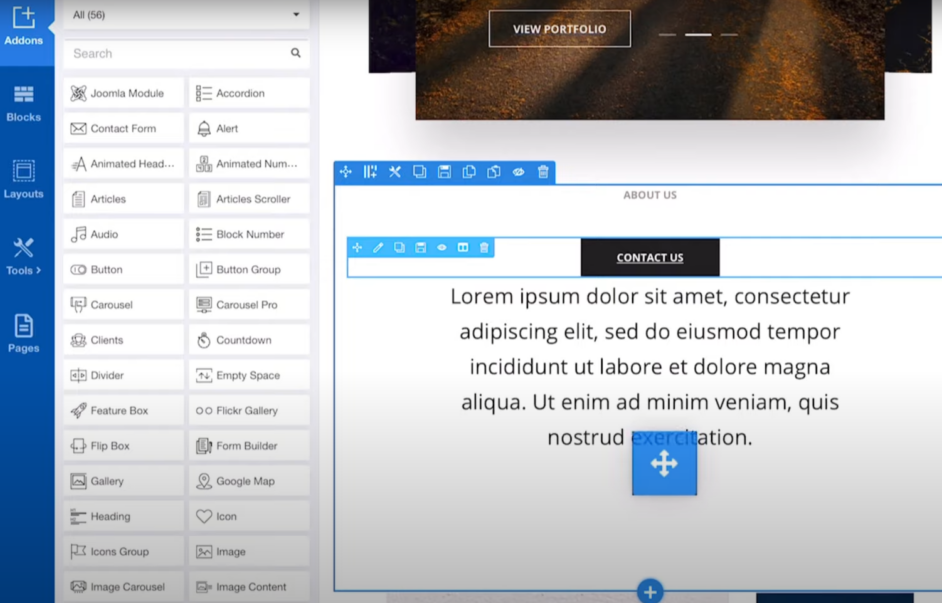Switch to the Layouts tab
This screenshot has width=942, height=603.
pyautogui.click(x=23, y=180)
